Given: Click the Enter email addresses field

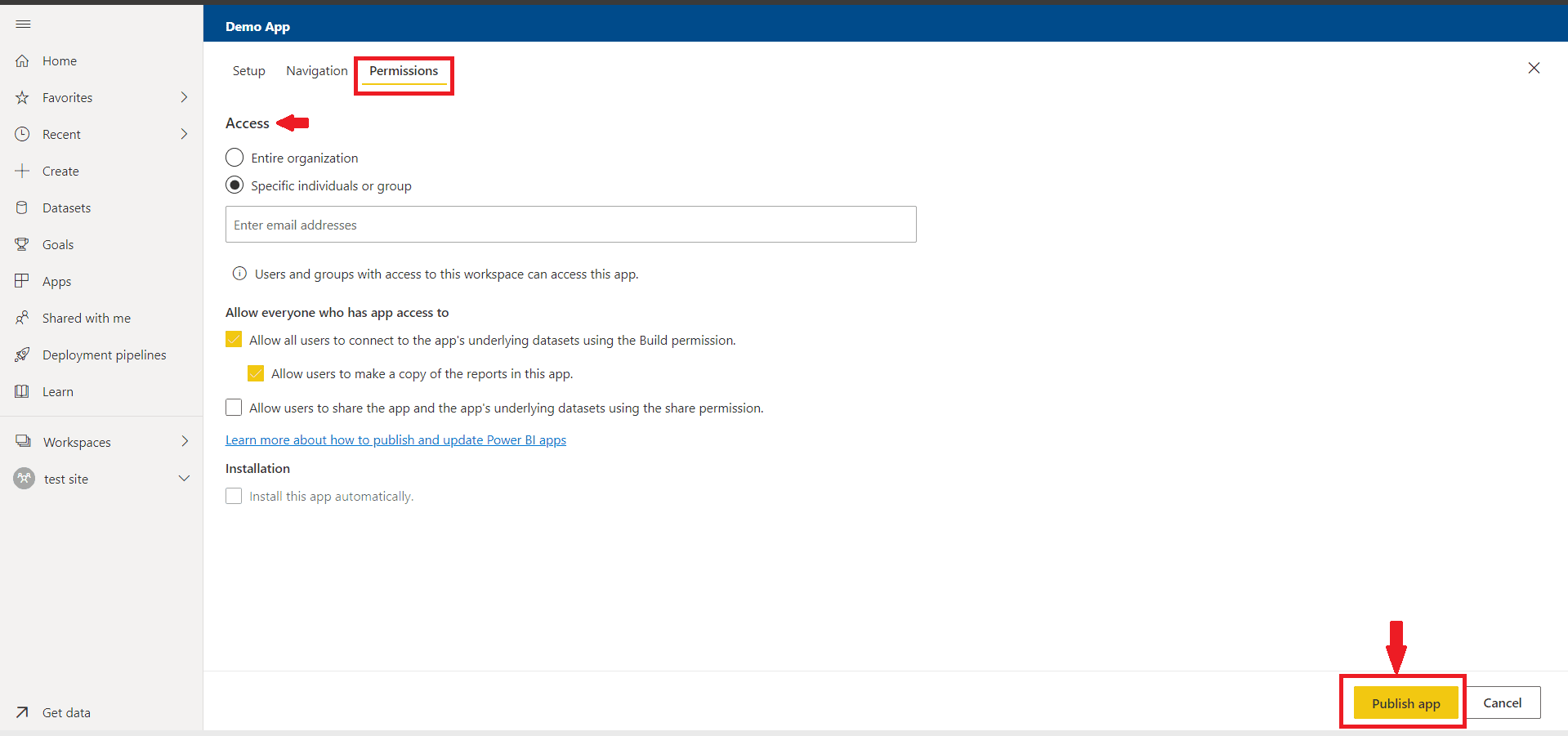Looking at the screenshot, I should pyautogui.click(x=570, y=225).
